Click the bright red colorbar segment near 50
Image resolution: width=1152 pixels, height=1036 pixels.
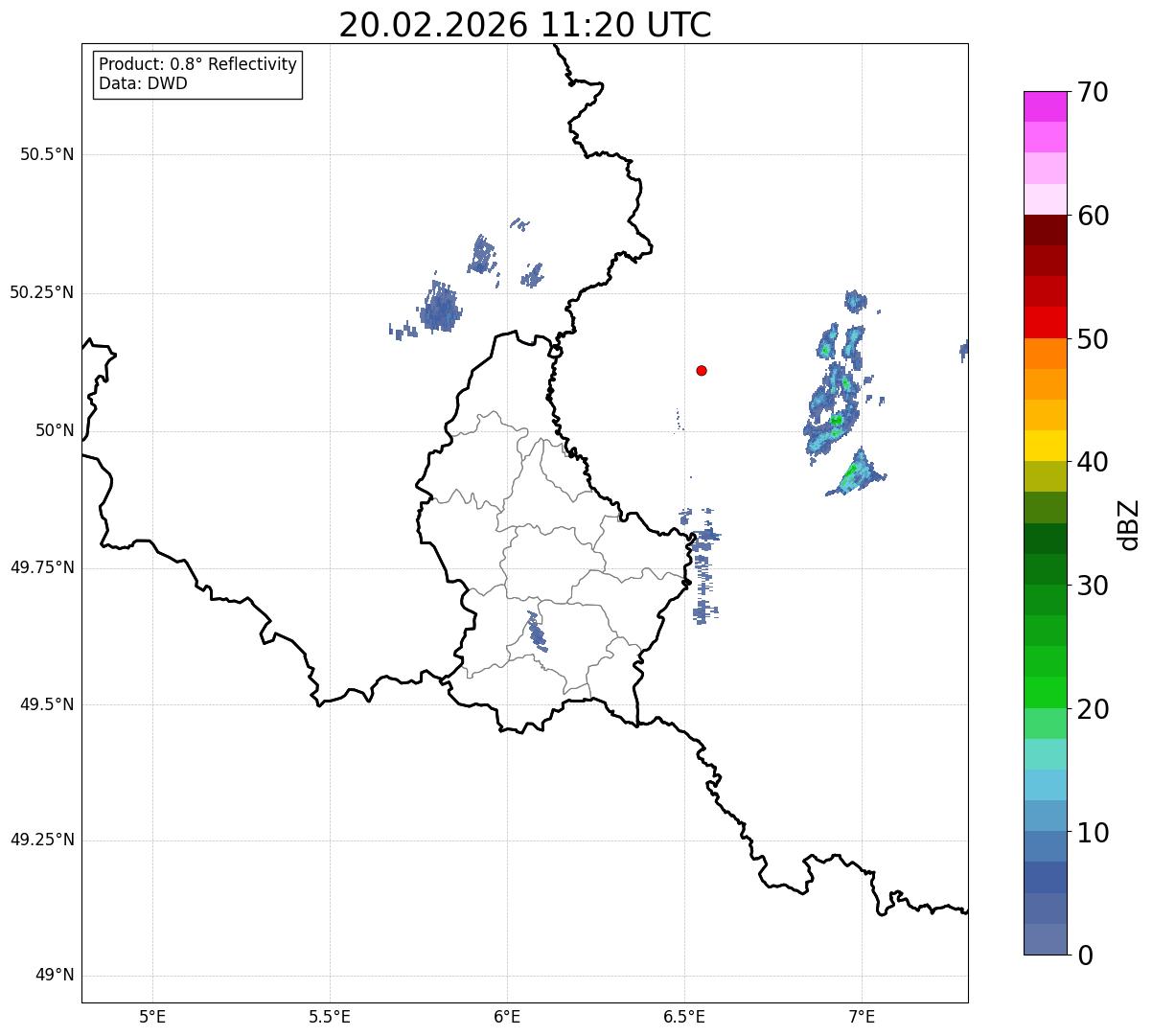coord(1045,322)
